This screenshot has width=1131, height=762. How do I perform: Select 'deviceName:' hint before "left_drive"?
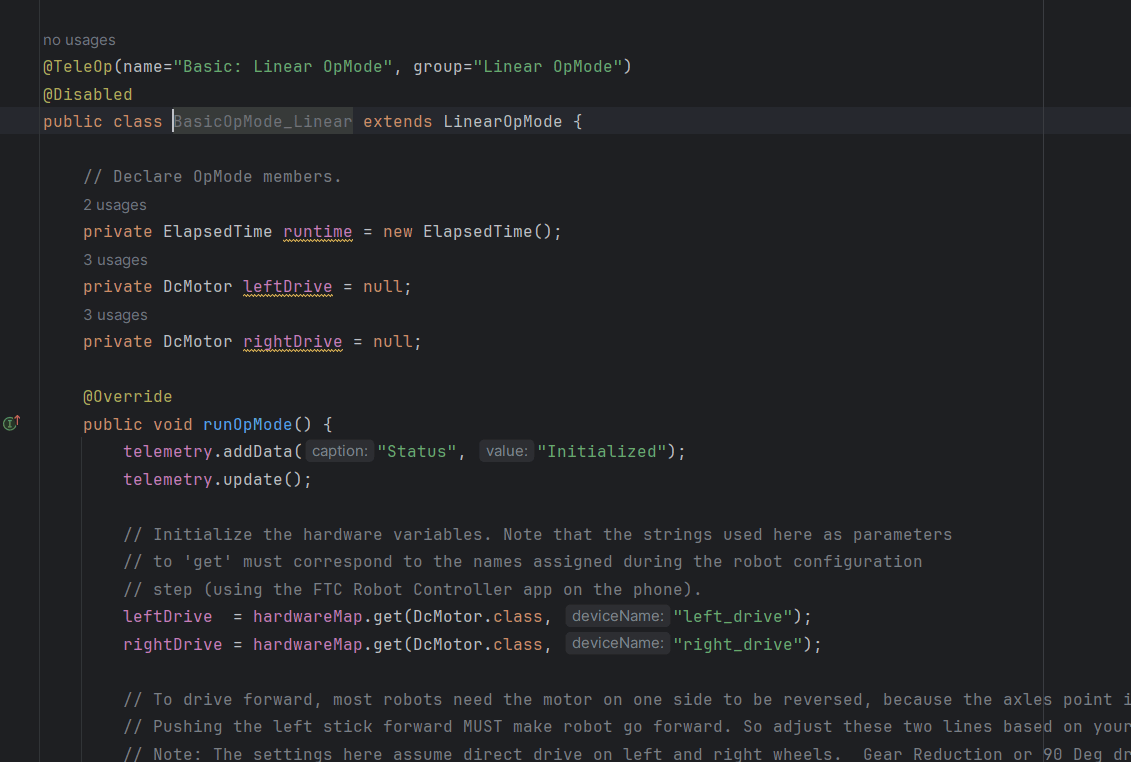point(617,616)
